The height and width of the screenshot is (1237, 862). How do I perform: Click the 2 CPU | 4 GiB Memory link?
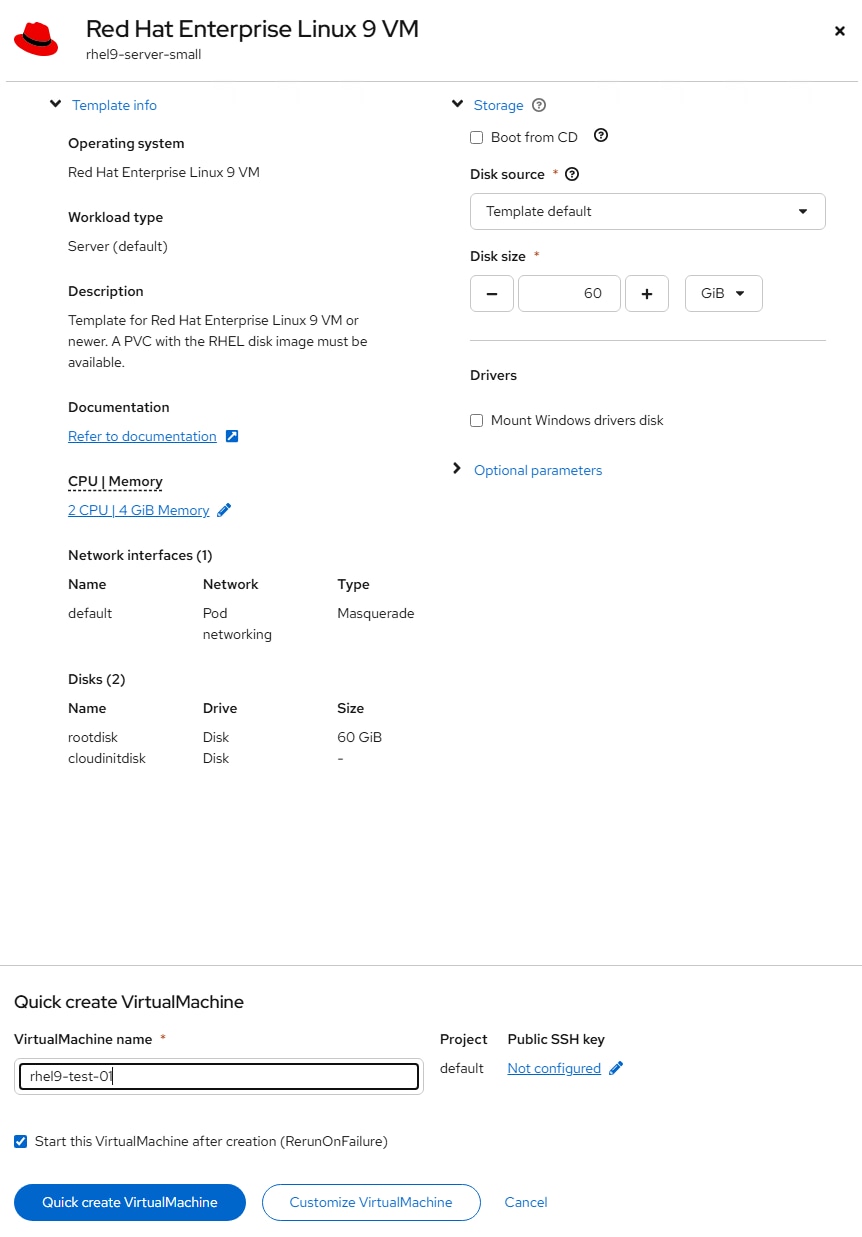point(139,510)
